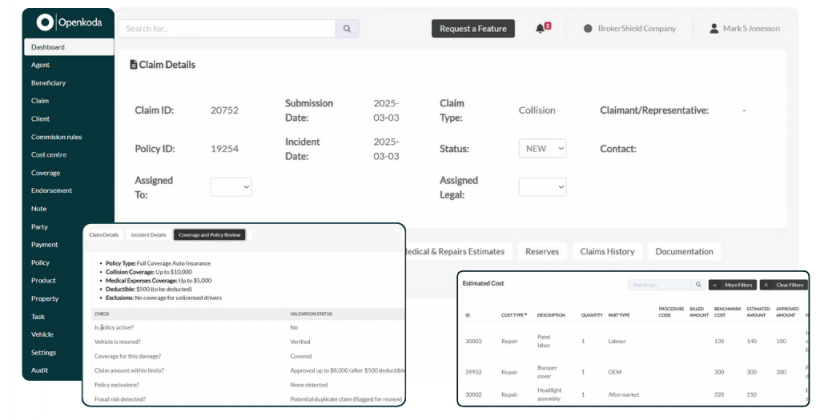Click the Benchmark Cost column header
Screen dimensions: 820x420
[x=727, y=312]
